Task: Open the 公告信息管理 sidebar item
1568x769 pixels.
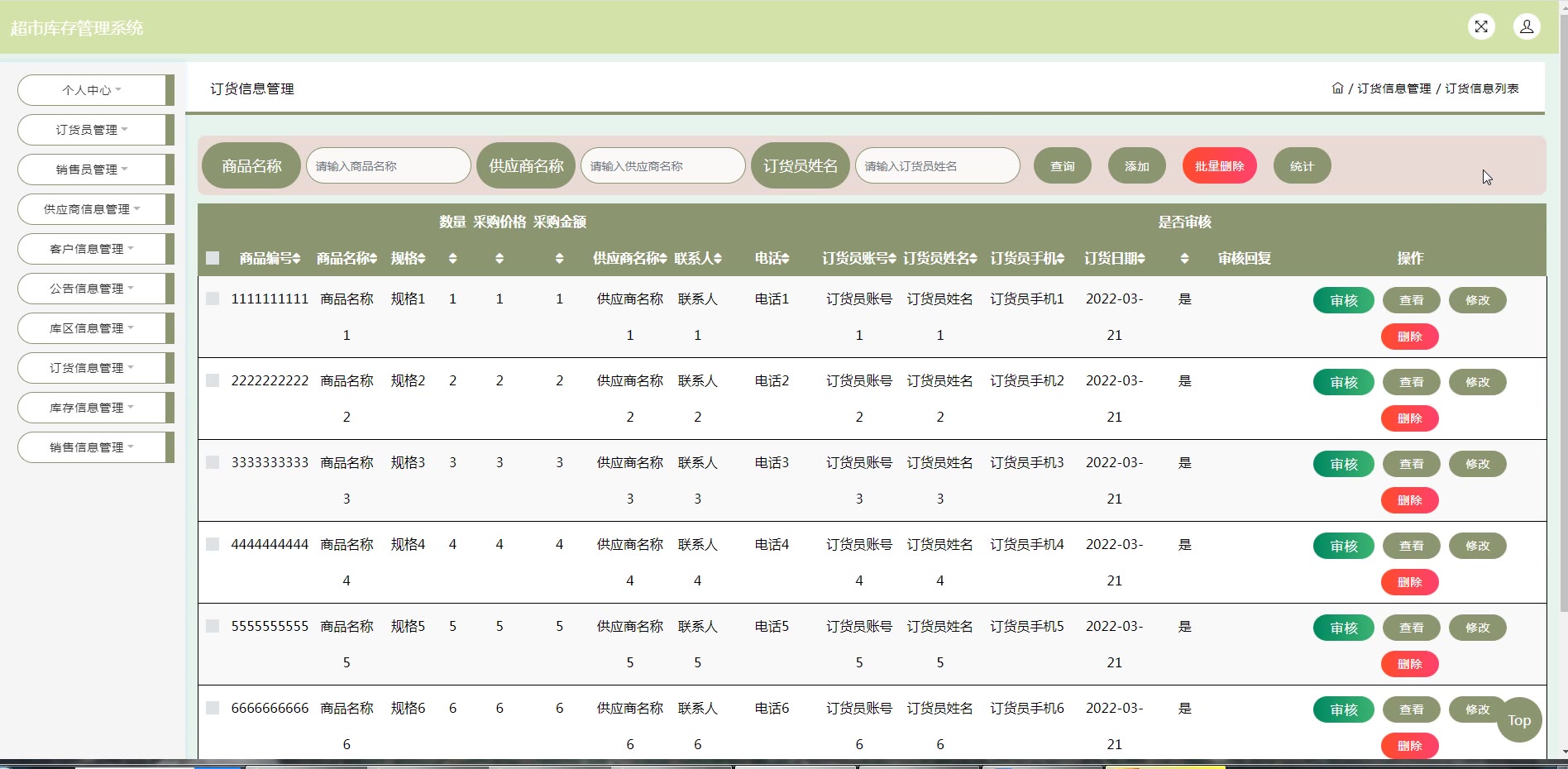Action: coord(91,289)
